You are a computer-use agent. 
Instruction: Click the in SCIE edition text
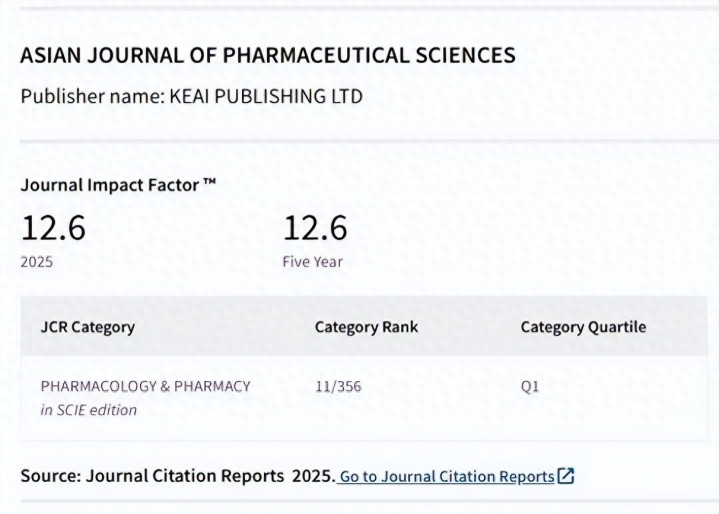[x=88, y=410]
